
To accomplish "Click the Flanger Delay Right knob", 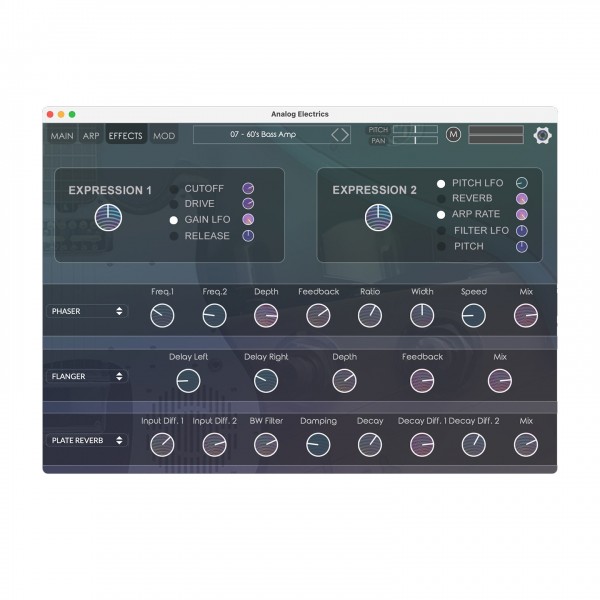I will 266,381.
